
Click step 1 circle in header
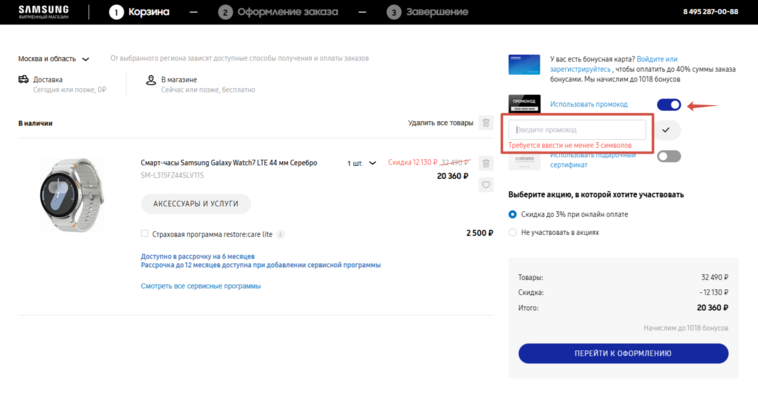coord(116,12)
